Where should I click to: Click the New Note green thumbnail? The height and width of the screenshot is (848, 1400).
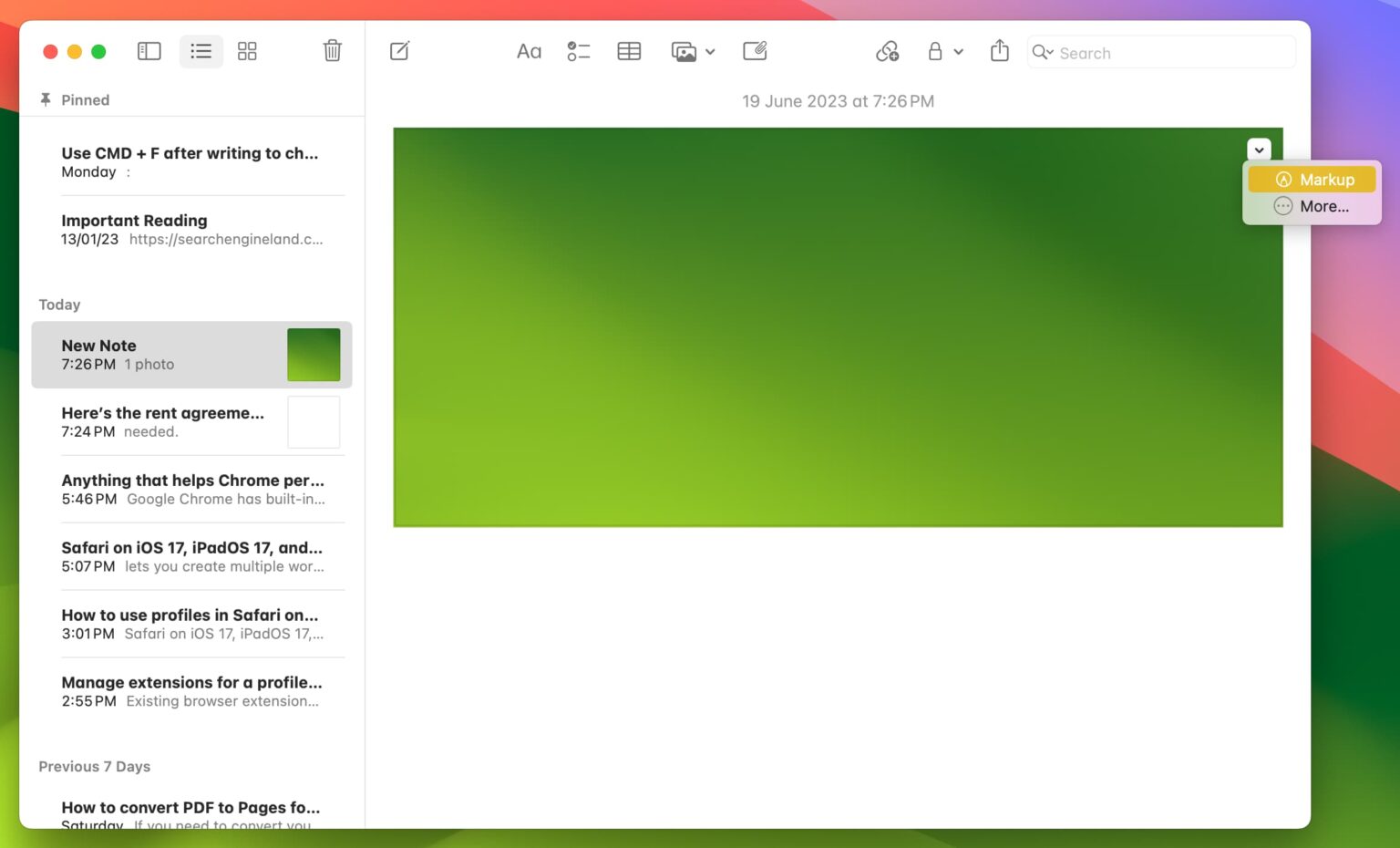(314, 355)
